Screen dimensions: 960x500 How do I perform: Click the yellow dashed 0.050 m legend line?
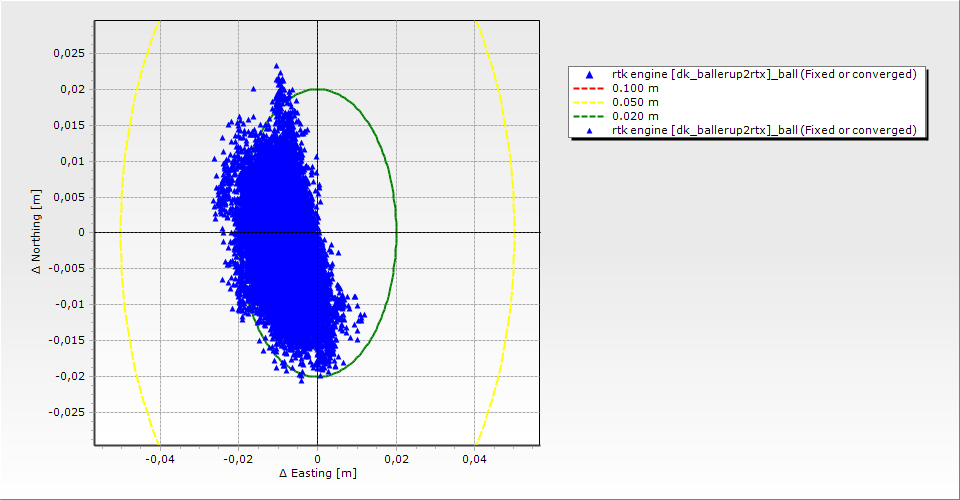click(x=588, y=103)
